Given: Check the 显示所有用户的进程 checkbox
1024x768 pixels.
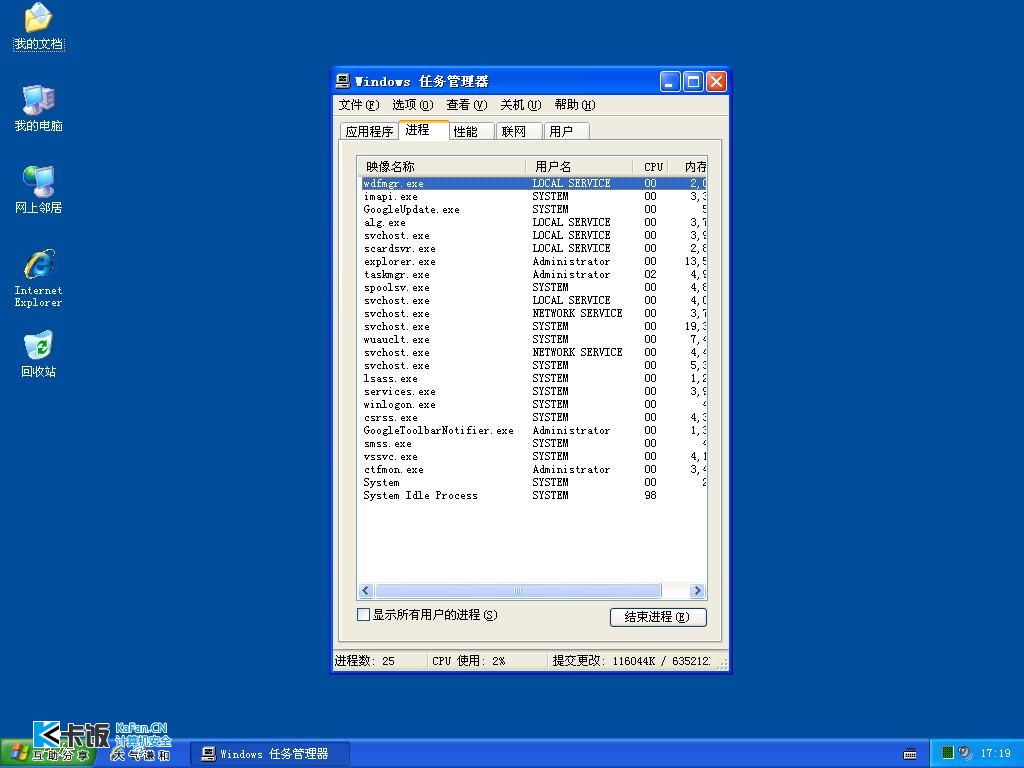Looking at the screenshot, I should click(x=364, y=615).
